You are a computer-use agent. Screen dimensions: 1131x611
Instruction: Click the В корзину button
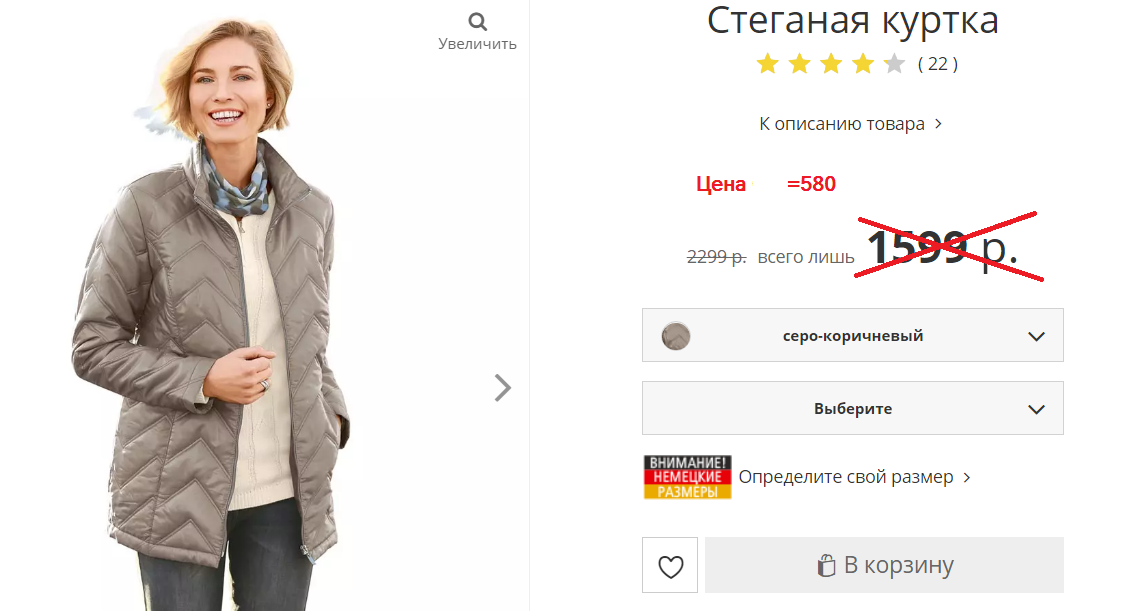(884, 565)
